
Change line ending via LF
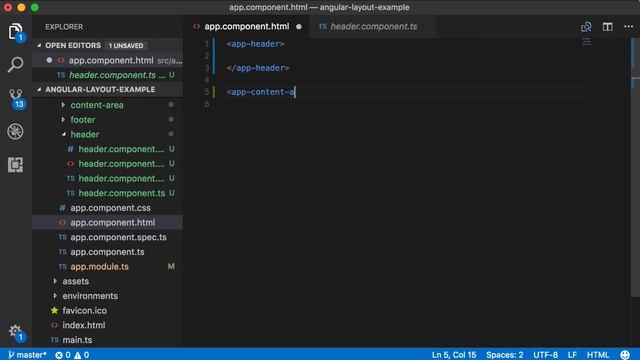point(572,355)
